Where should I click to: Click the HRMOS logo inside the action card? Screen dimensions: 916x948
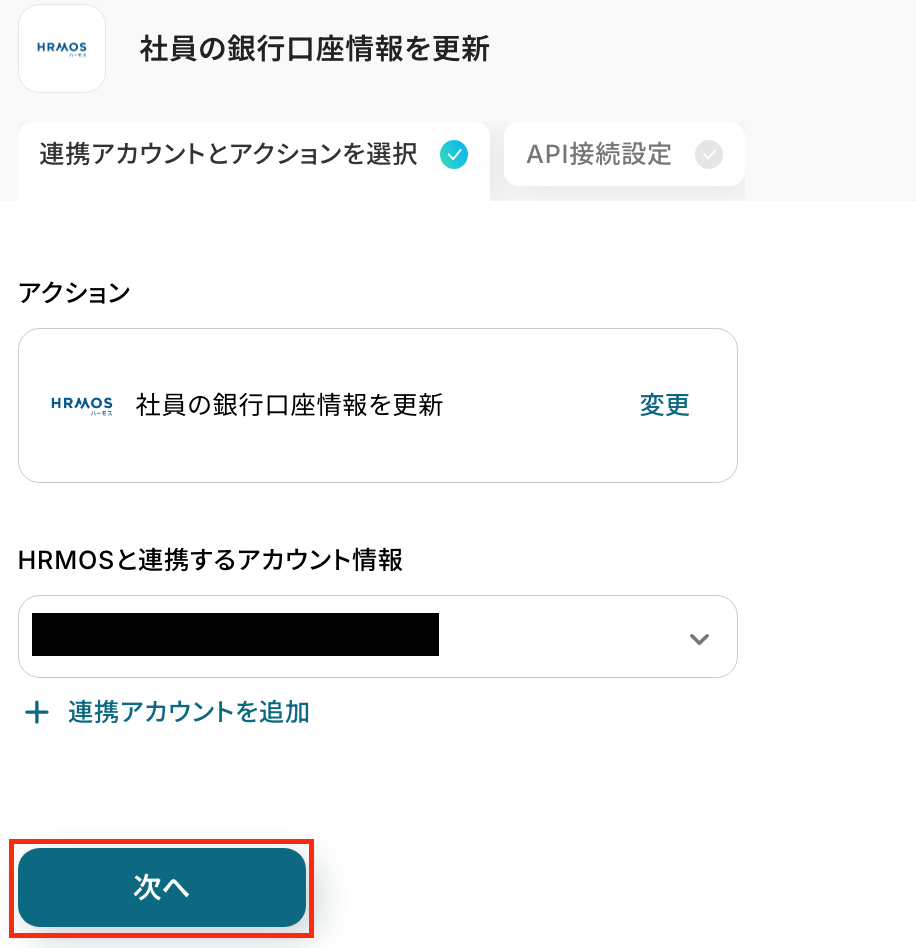click(82, 405)
